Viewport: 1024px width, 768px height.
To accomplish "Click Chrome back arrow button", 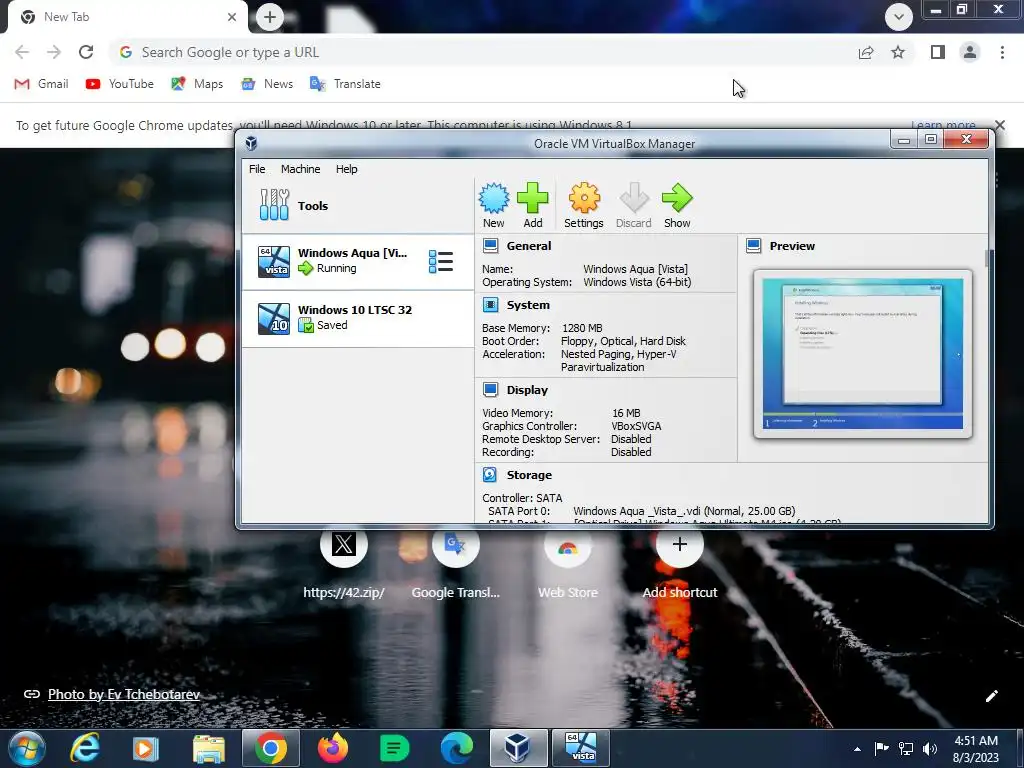I will (x=22, y=52).
